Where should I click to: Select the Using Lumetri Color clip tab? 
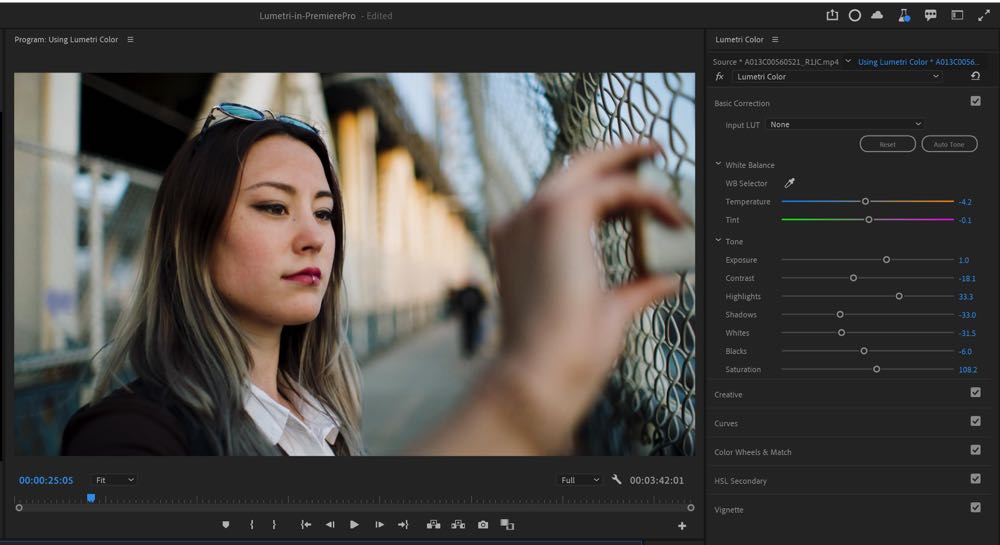(x=918, y=62)
